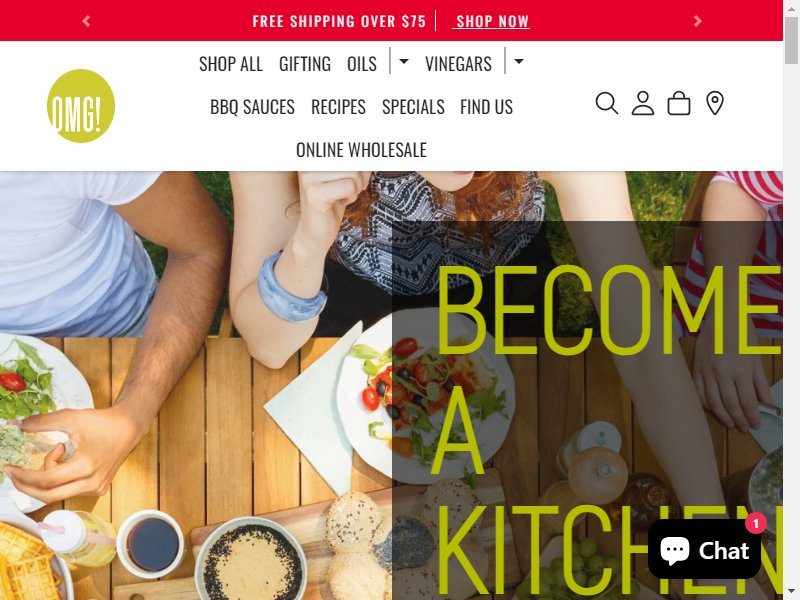Expand the Oils dropdown arrow
This screenshot has width=800, height=600.
[x=404, y=61]
